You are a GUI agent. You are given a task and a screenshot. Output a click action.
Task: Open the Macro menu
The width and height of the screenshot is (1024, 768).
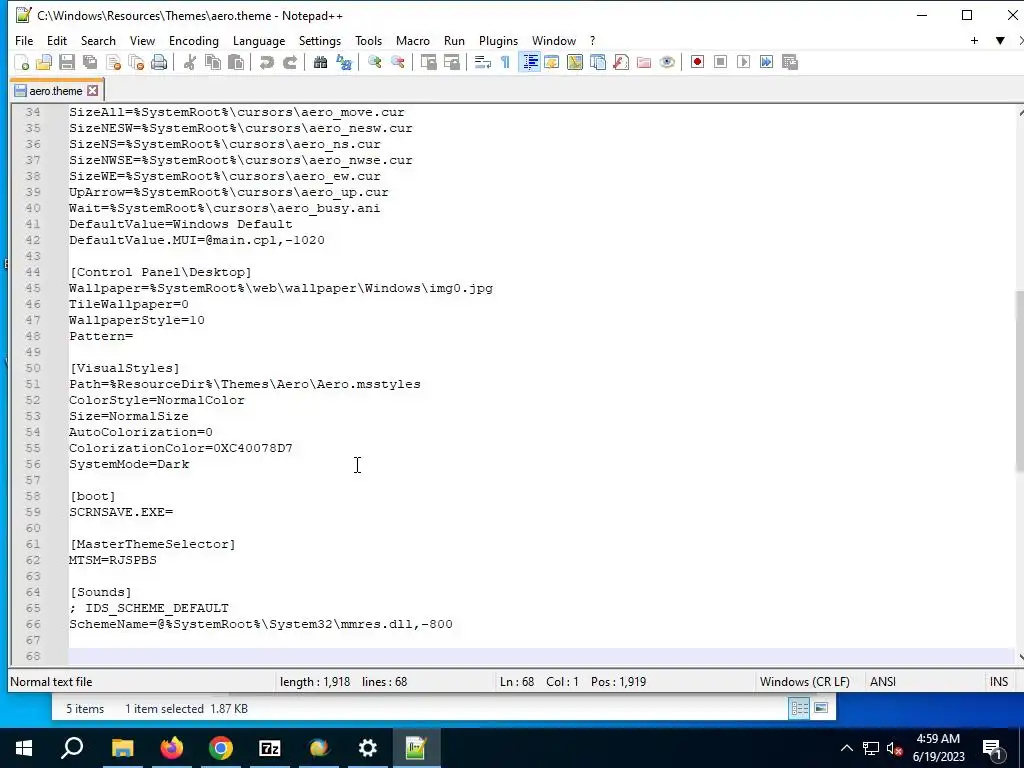(413, 40)
